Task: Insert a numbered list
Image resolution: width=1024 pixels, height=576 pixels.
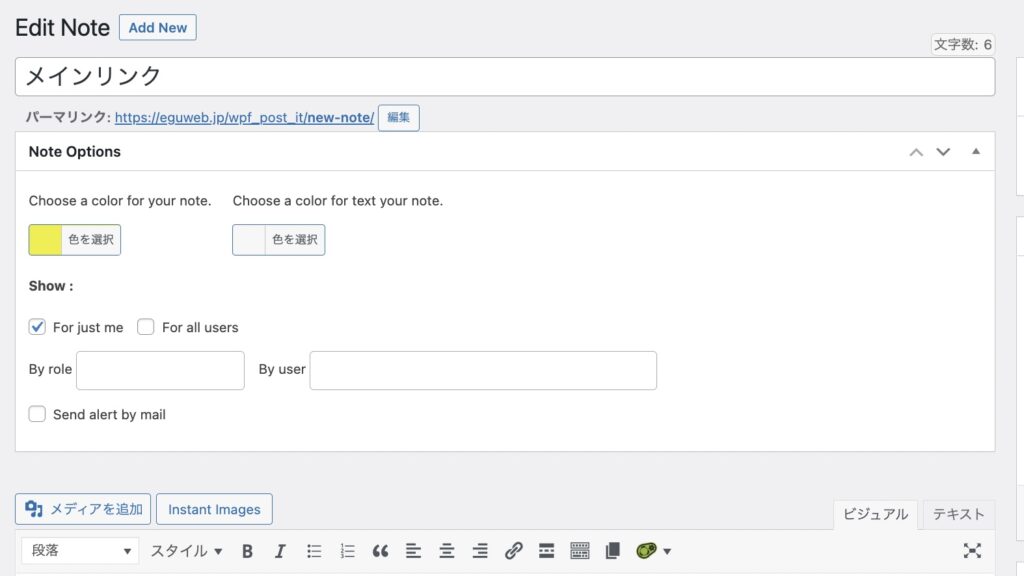Action: pyautogui.click(x=347, y=551)
